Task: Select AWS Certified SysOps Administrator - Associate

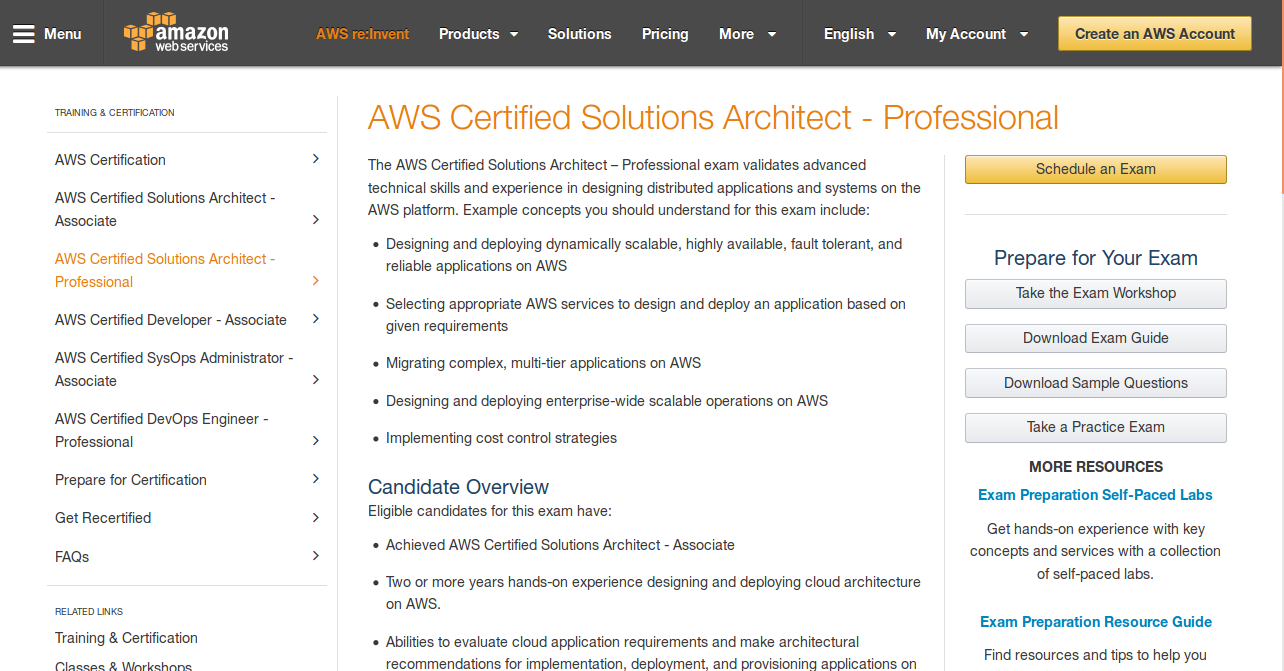Action: [x=174, y=369]
